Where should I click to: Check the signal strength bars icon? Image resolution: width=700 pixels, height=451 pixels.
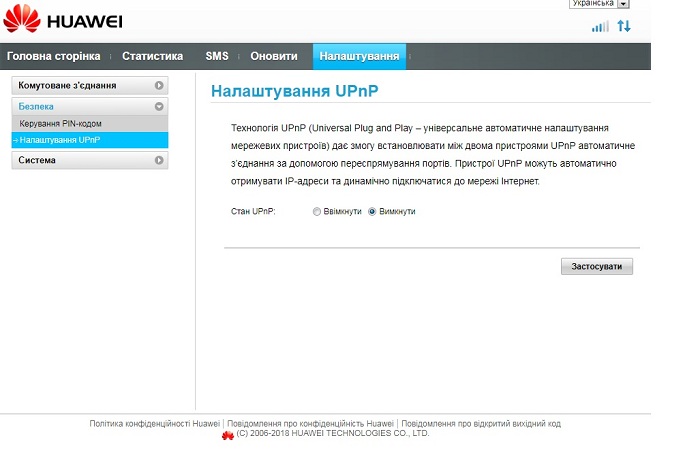click(600, 26)
